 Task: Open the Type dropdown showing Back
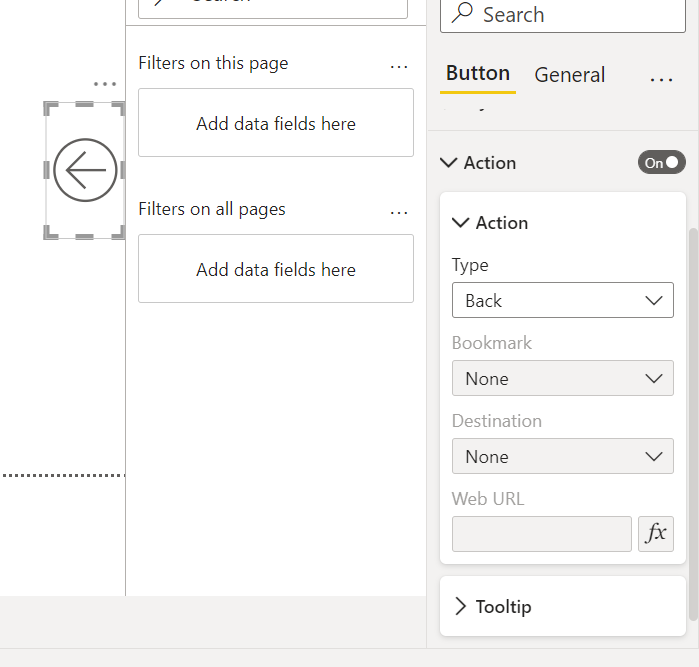tap(563, 300)
